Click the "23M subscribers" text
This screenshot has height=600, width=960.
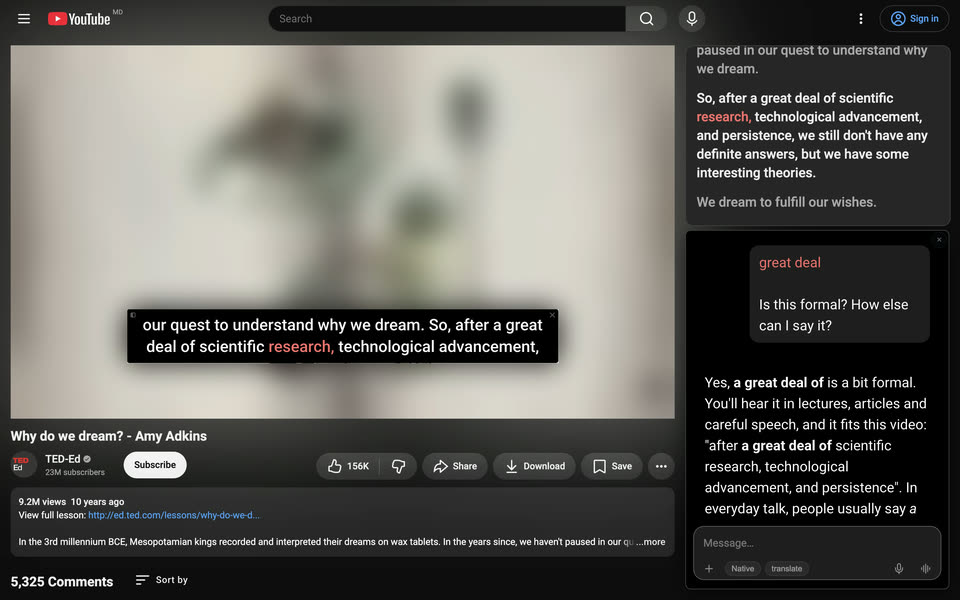coord(75,472)
